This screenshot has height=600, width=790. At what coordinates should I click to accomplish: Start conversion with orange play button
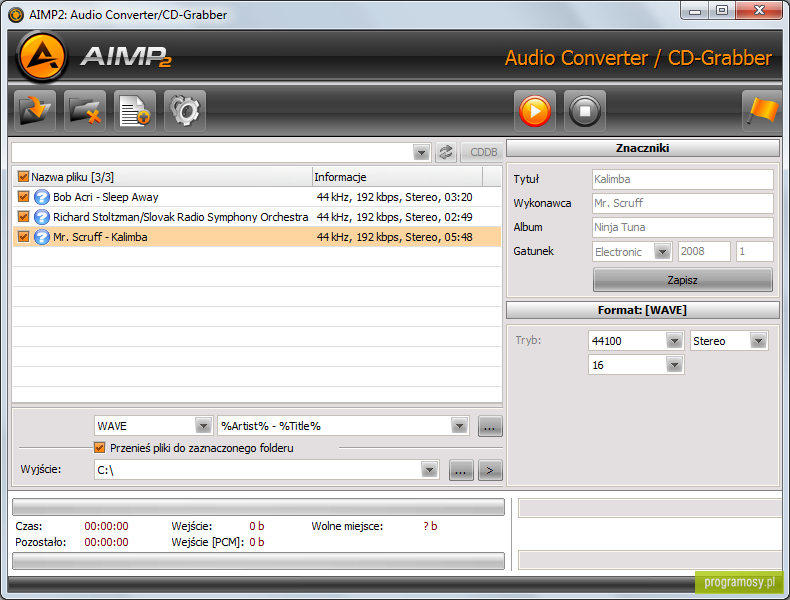[535, 111]
